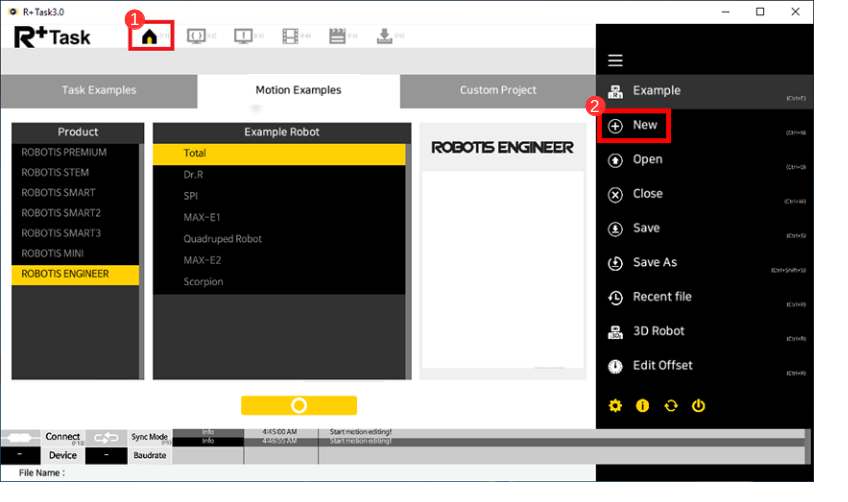Click the yellow power icon
This screenshot has width=848, height=502.
coord(699,405)
